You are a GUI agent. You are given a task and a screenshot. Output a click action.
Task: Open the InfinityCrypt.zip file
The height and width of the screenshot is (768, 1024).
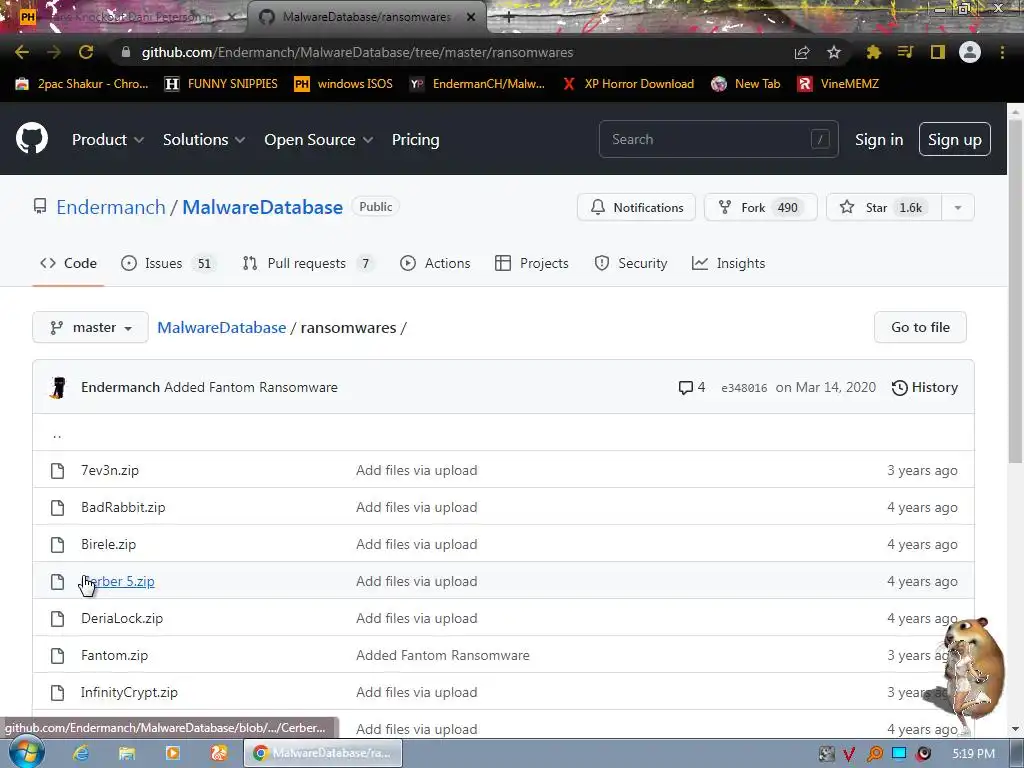[129, 692]
